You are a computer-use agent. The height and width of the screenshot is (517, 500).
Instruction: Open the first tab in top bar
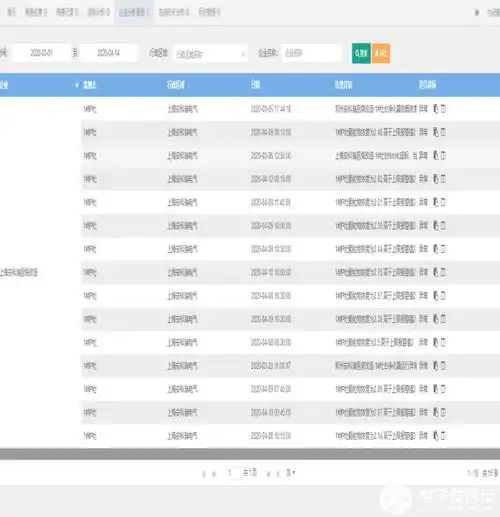pos(12,12)
